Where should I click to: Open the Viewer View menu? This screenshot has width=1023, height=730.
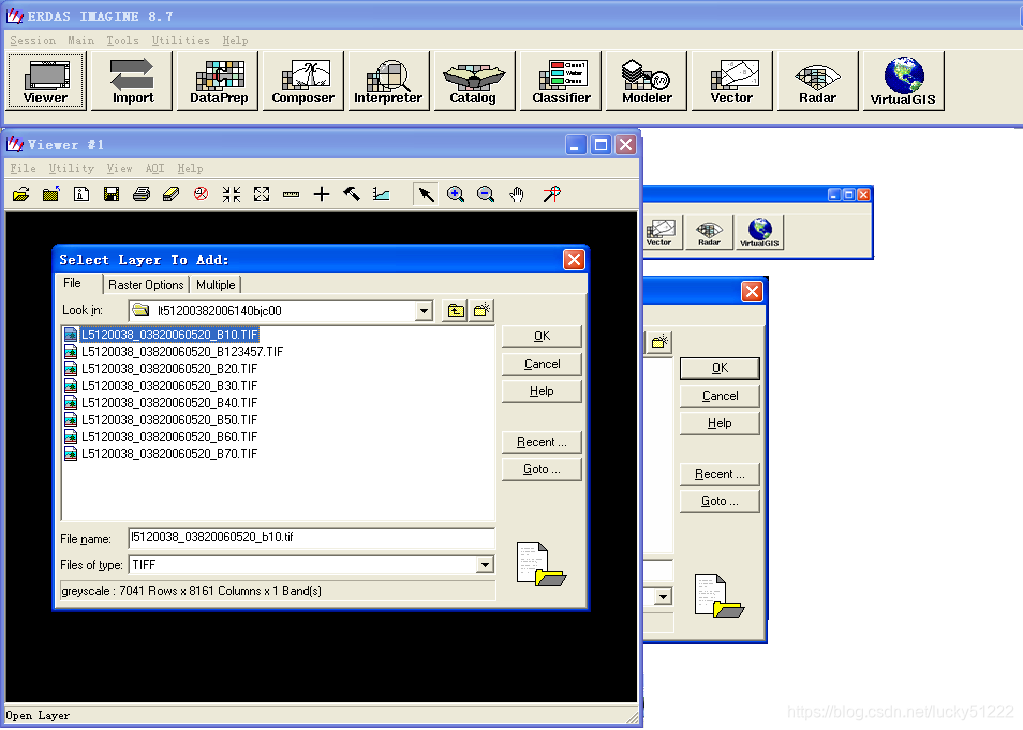119,168
